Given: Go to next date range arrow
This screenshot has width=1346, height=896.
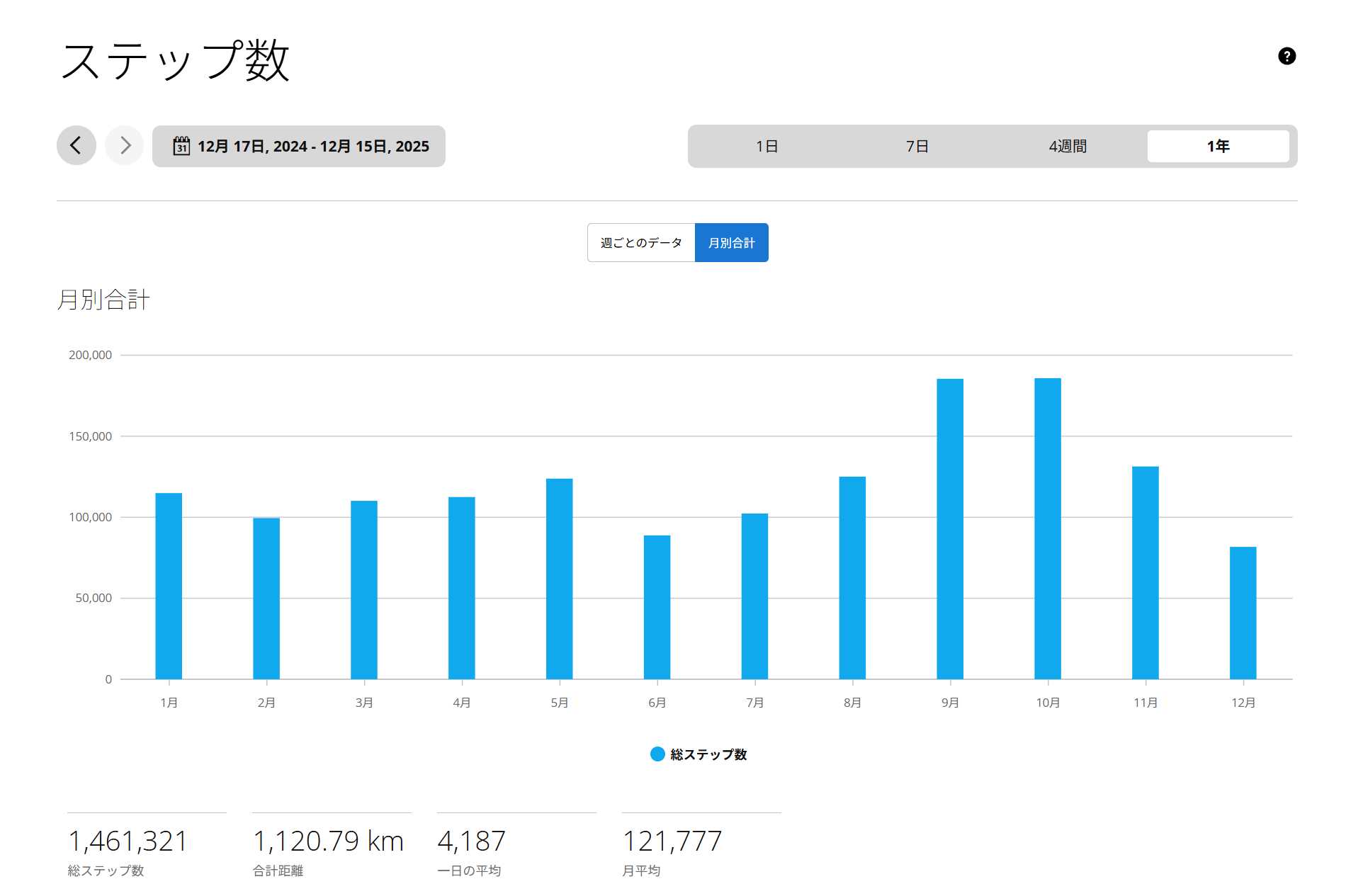Looking at the screenshot, I should pyautogui.click(x=125, y=146).
